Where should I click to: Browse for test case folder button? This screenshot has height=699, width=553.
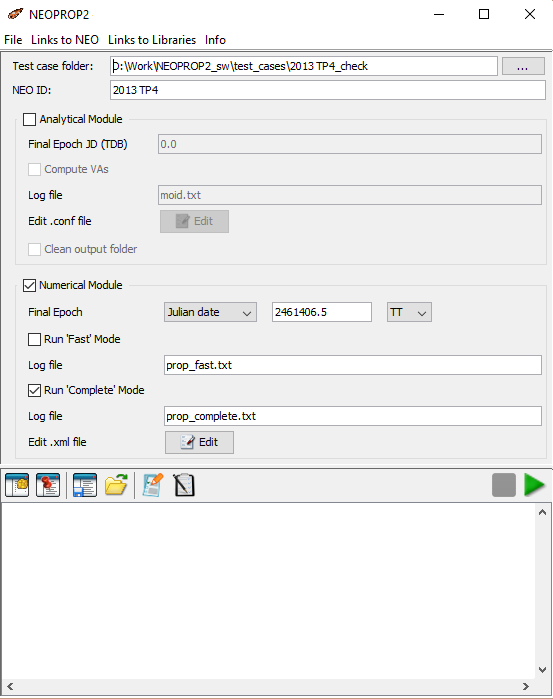[x=523, y=66]
